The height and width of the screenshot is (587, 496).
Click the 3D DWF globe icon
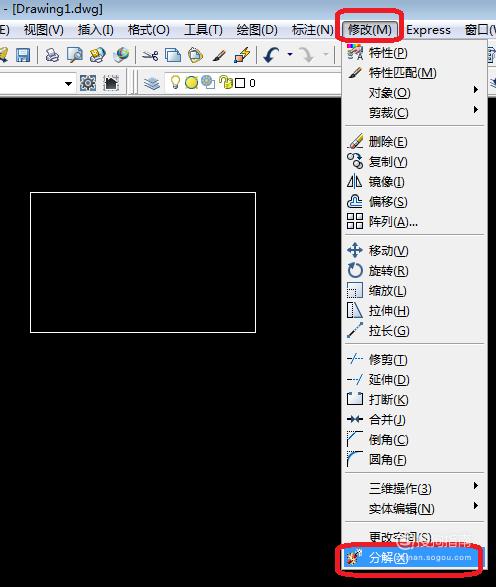121,55
